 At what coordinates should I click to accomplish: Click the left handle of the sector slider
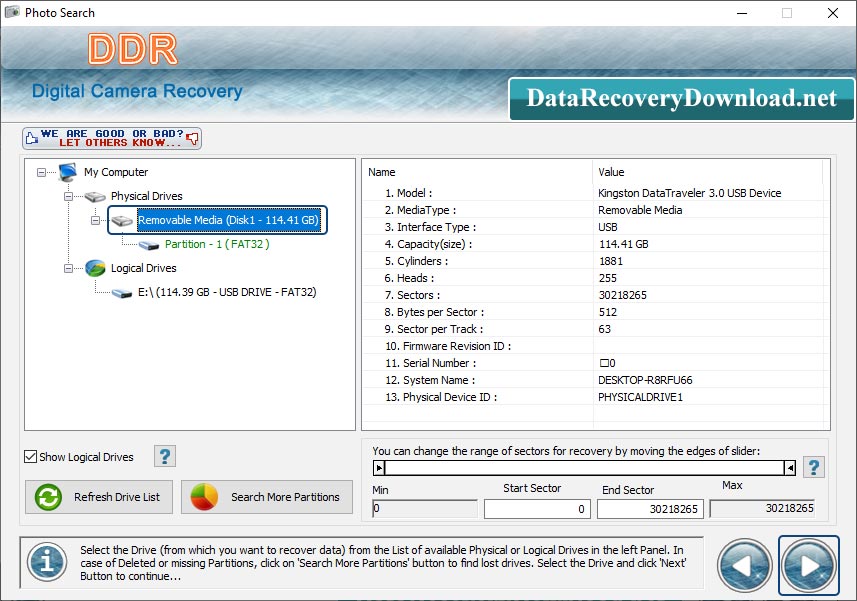379,468
